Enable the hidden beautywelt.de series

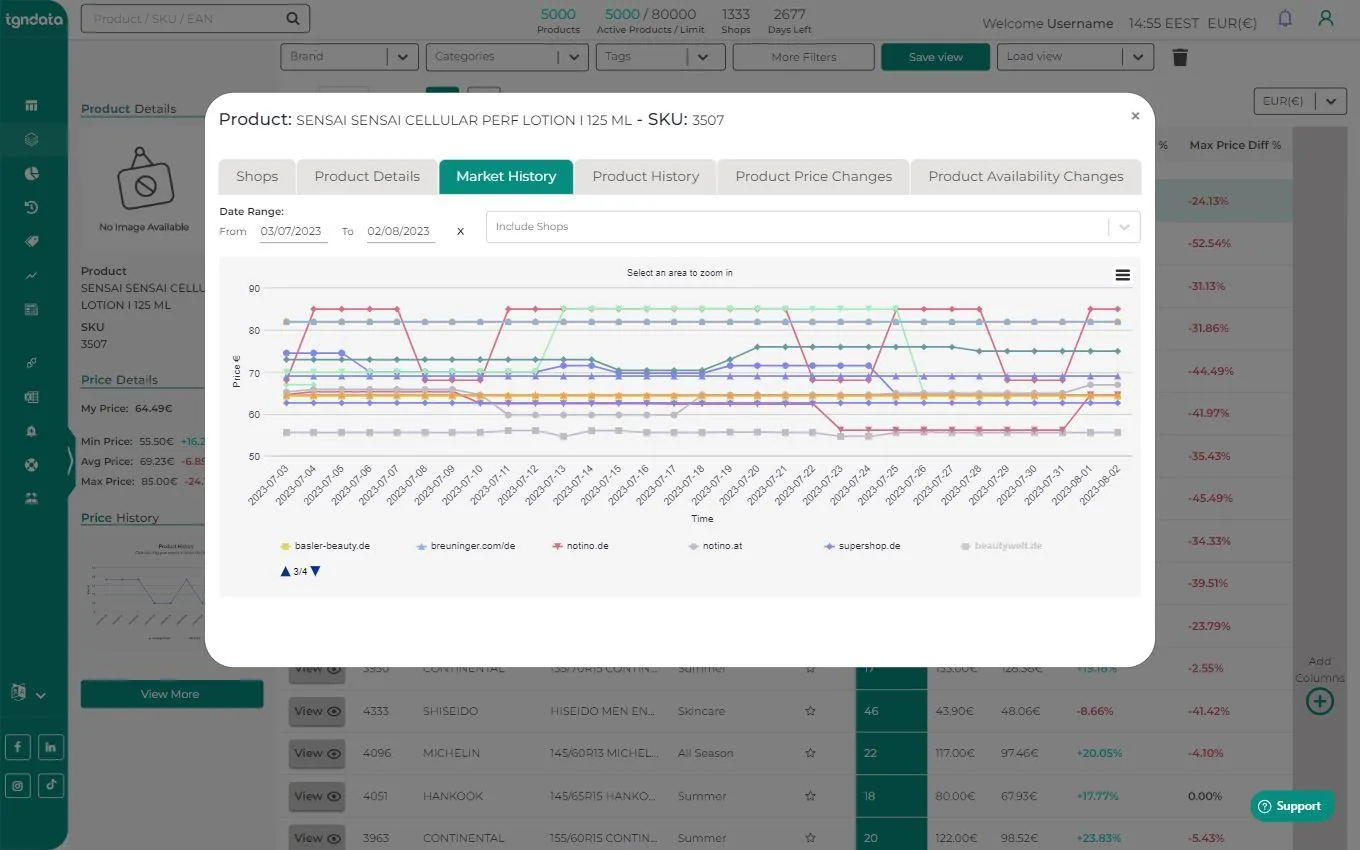(x=1001, y=546)
